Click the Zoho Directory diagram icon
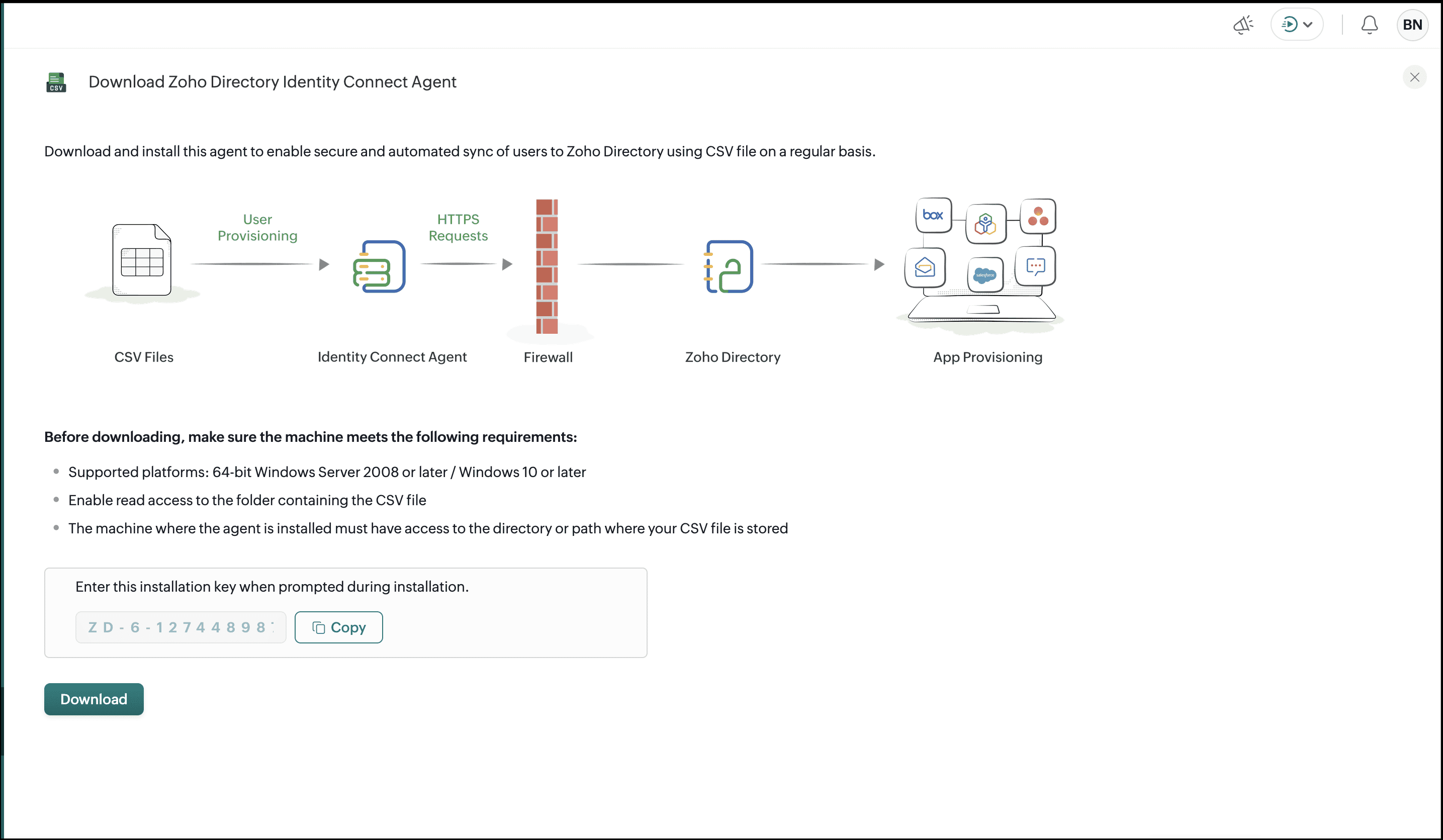The image size is (1443, 840). click(x=729, y=266)
